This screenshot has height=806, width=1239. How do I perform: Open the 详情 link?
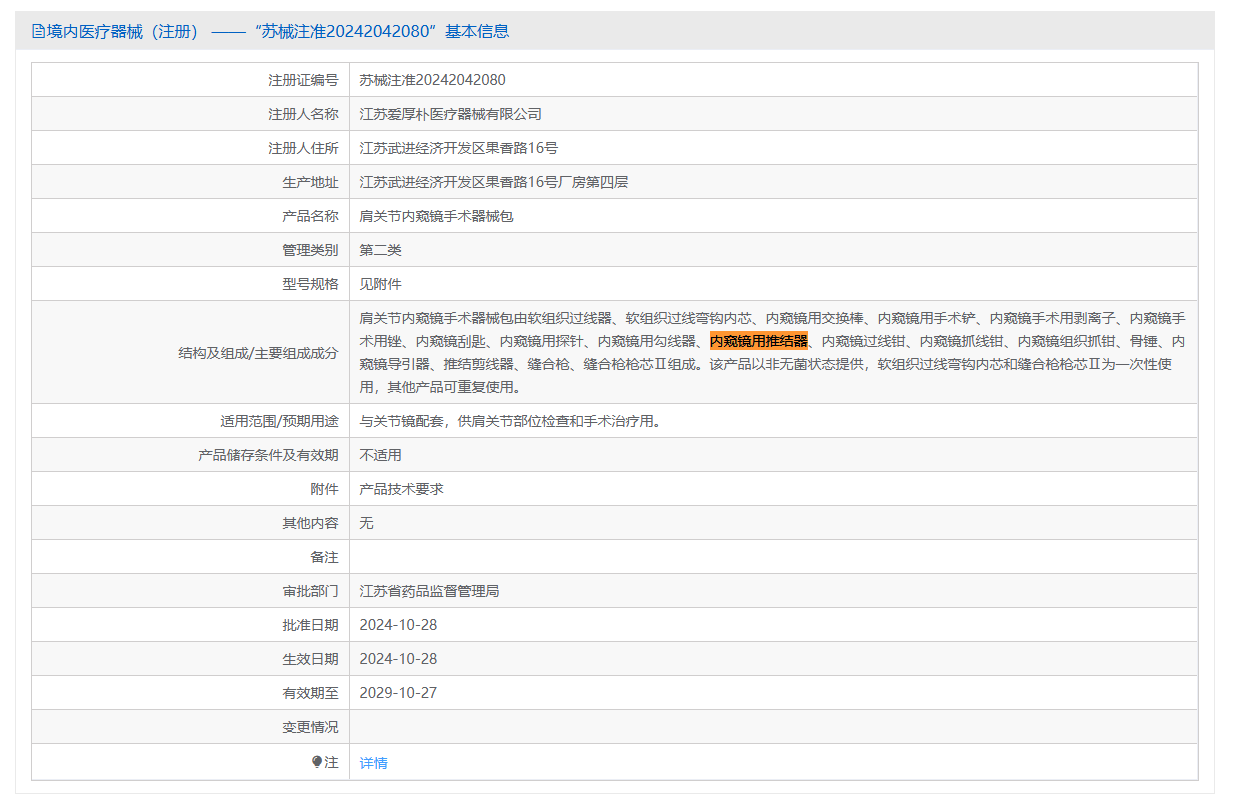(373, 763)
